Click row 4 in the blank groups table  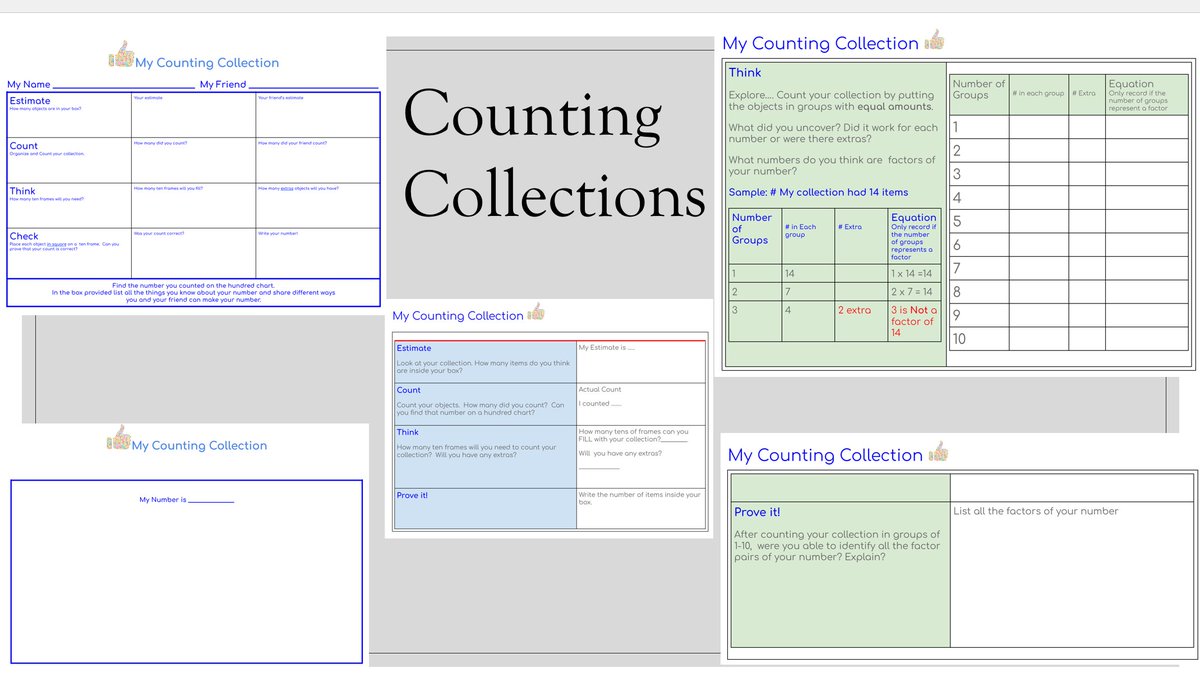tap(1071, 198)
